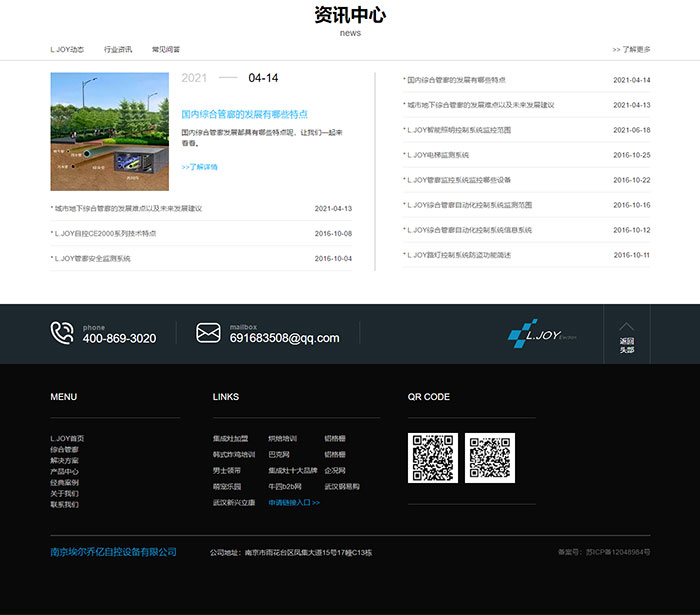Open the L.JOY动态 tab
The height and width of the screenshot is (615, 700).
coord(67,49)
